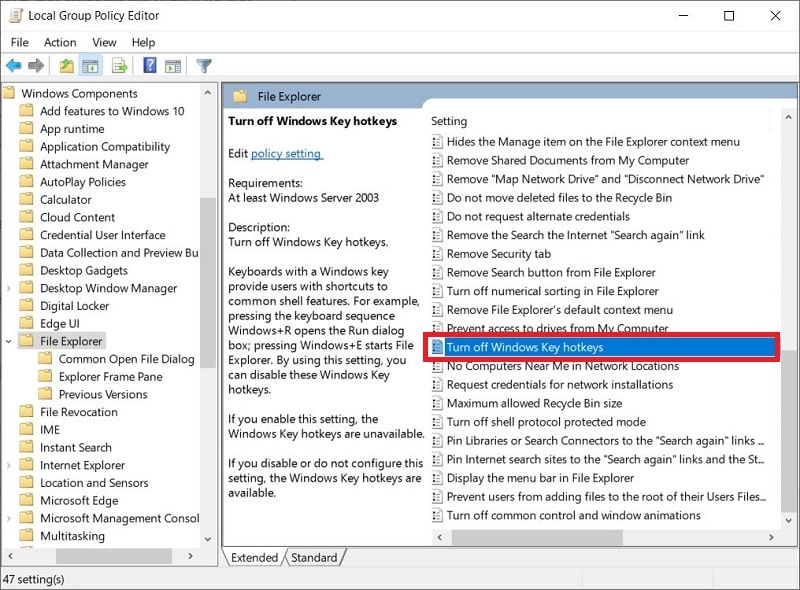Open the View menu
The image size is (800, 590).
[x=104, y=42]
